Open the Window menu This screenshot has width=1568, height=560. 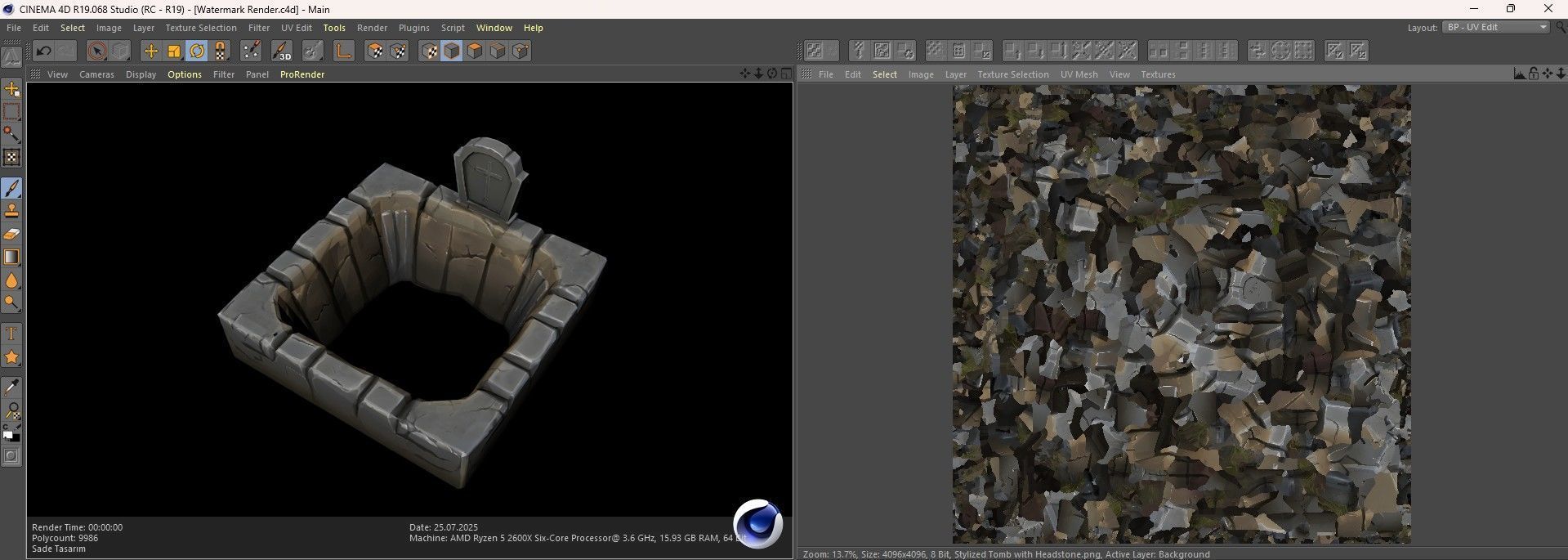coord(494,28)
